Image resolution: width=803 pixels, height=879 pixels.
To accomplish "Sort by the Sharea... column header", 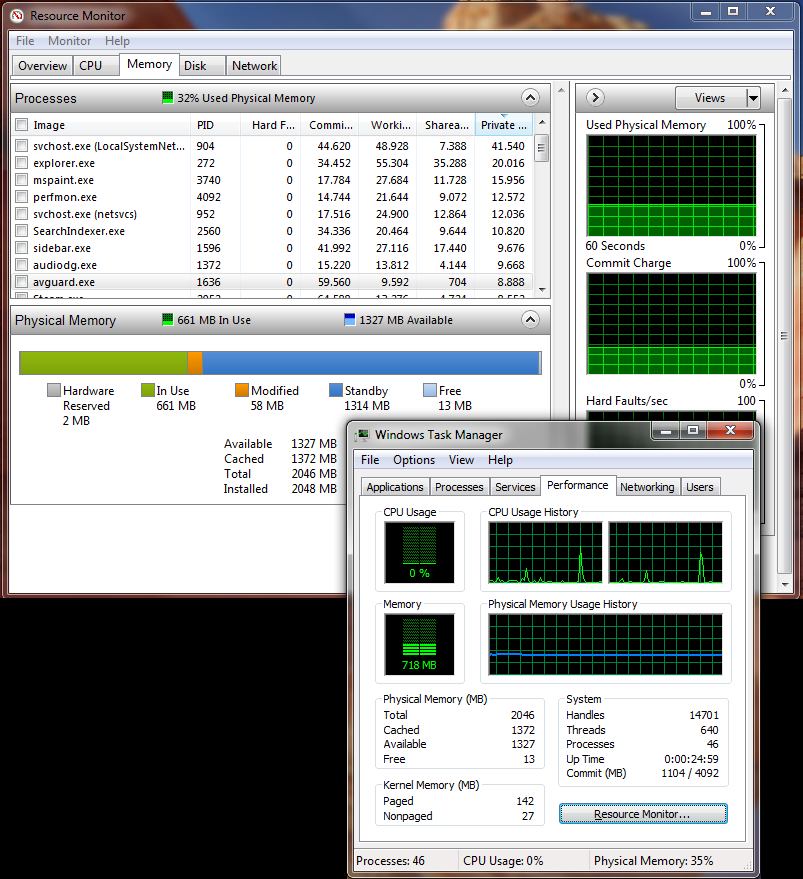I will [446, 125].
